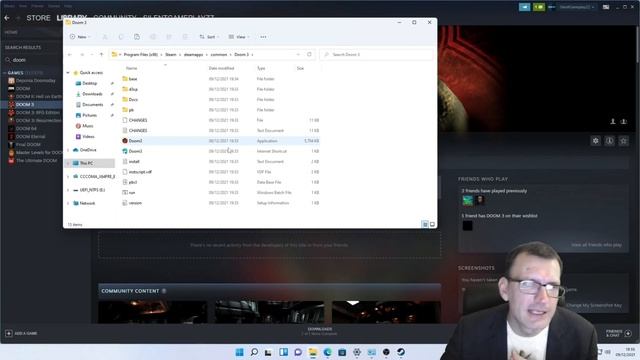The height and width of the screenshot is (360, 640).
Task: Add DOOM 3 to favorites star icon
Action: [623, 141]
